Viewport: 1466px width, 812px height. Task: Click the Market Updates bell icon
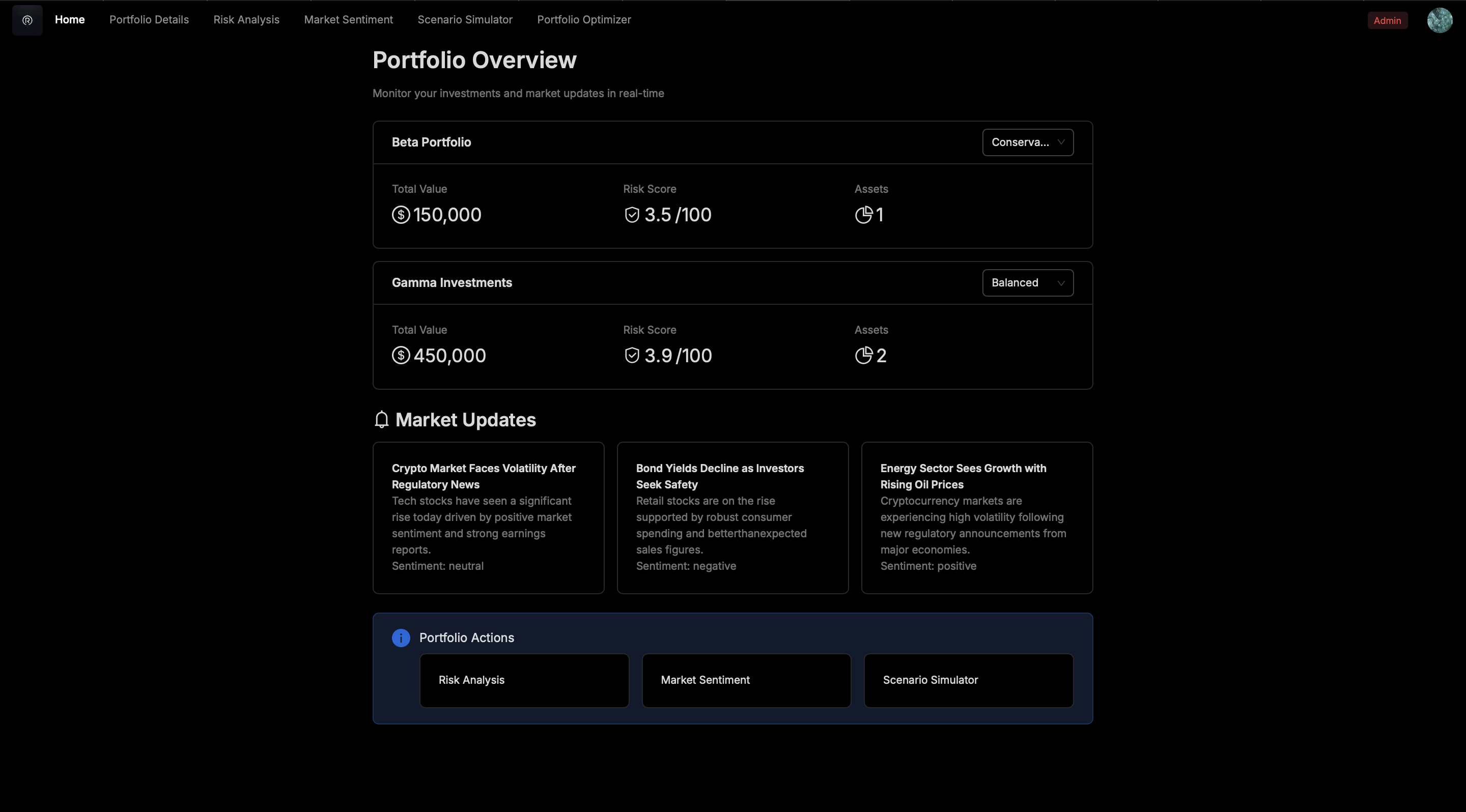(x=381, y=420)
